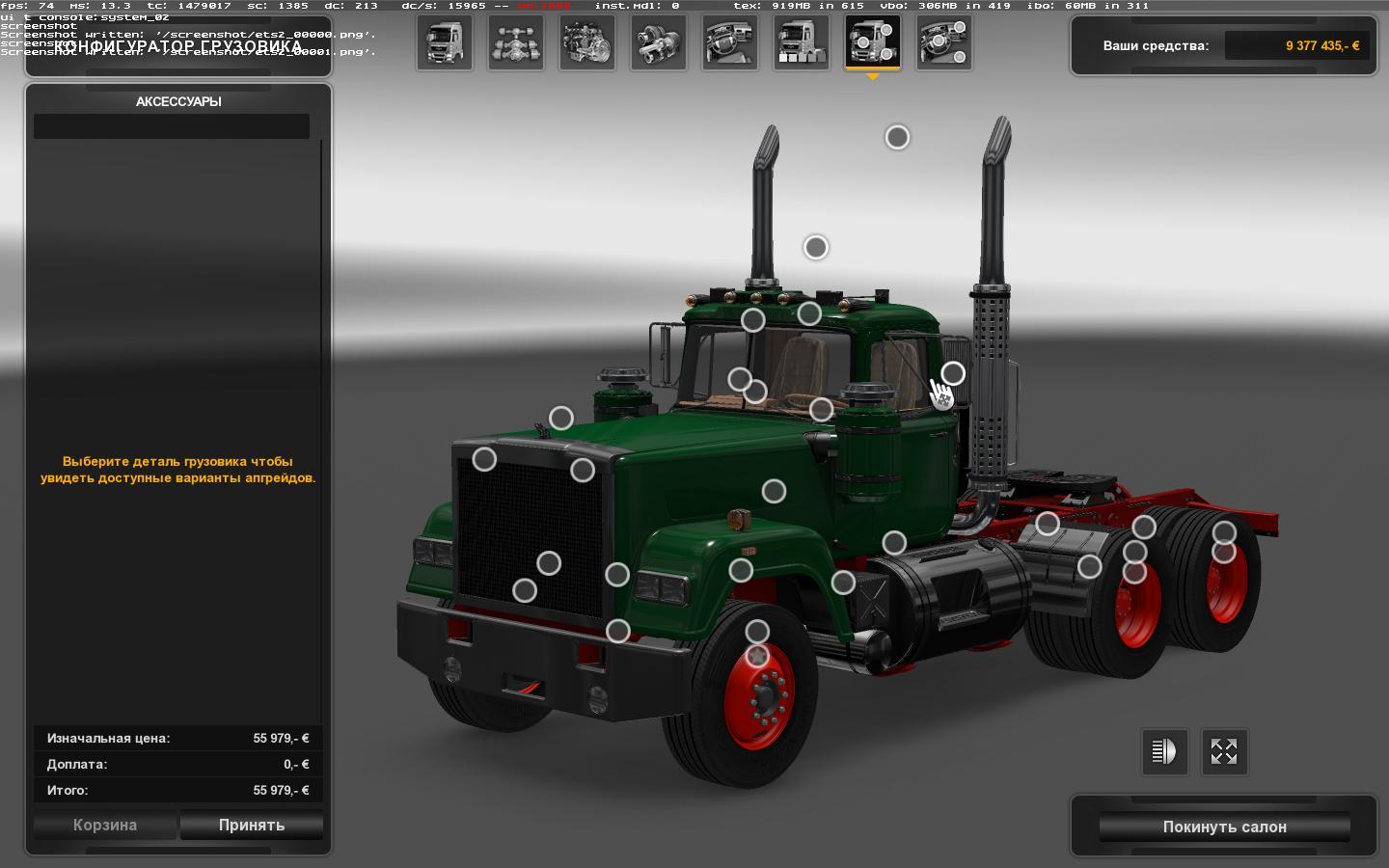Select the transmission gearbox icon
1389x868 pixels.
[x=659, y=43]
